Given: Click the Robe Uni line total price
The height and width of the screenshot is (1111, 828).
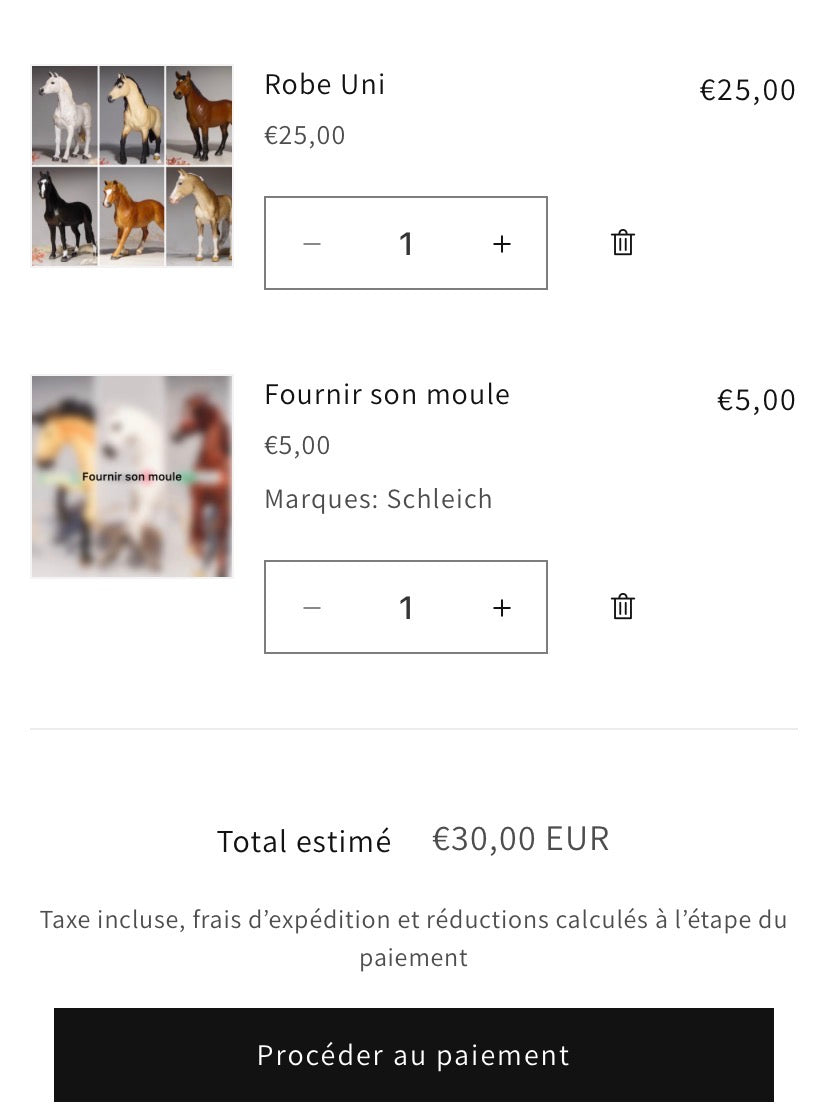Looking at the screenshot, I should pyautogui.click(x=747, y=91).
